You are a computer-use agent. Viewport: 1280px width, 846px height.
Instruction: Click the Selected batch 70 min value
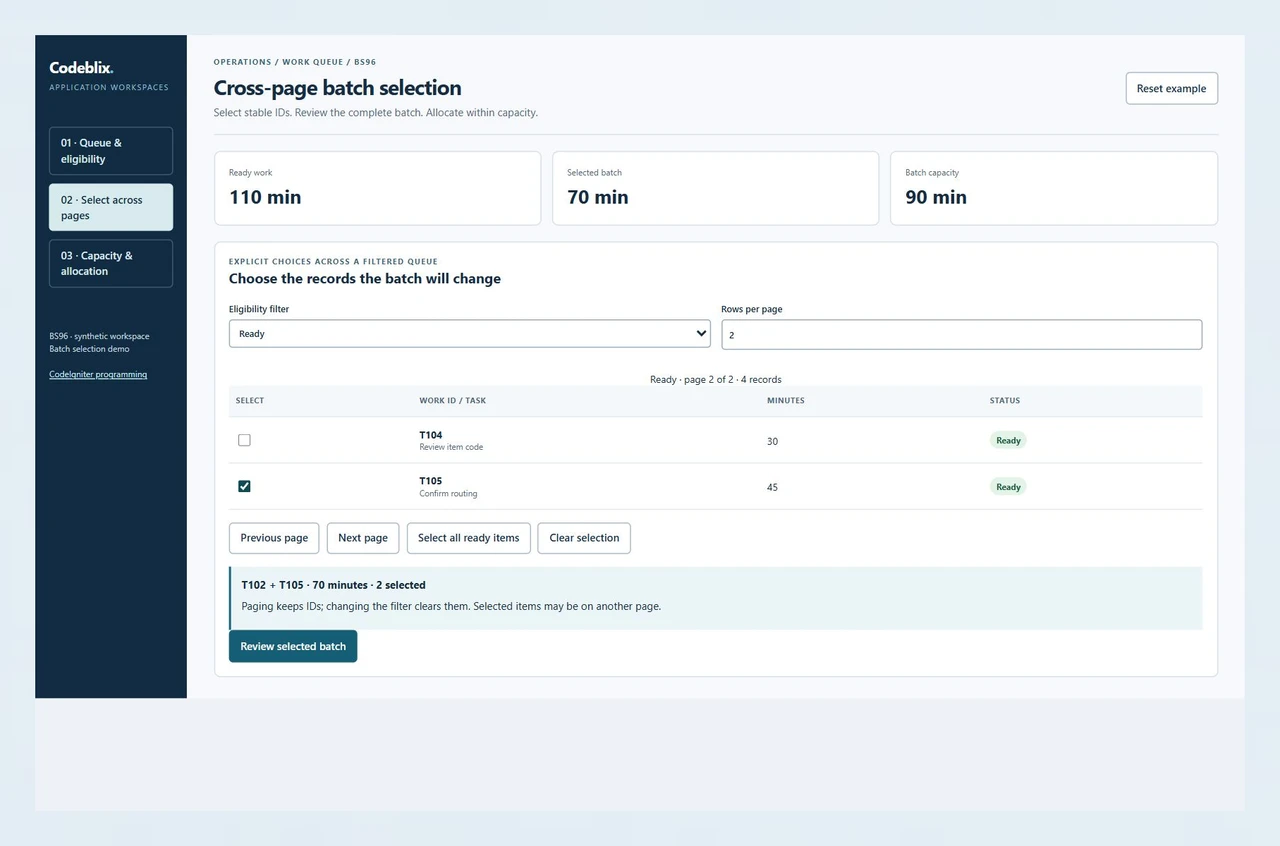pyautogui.click(x=598, y=197)
